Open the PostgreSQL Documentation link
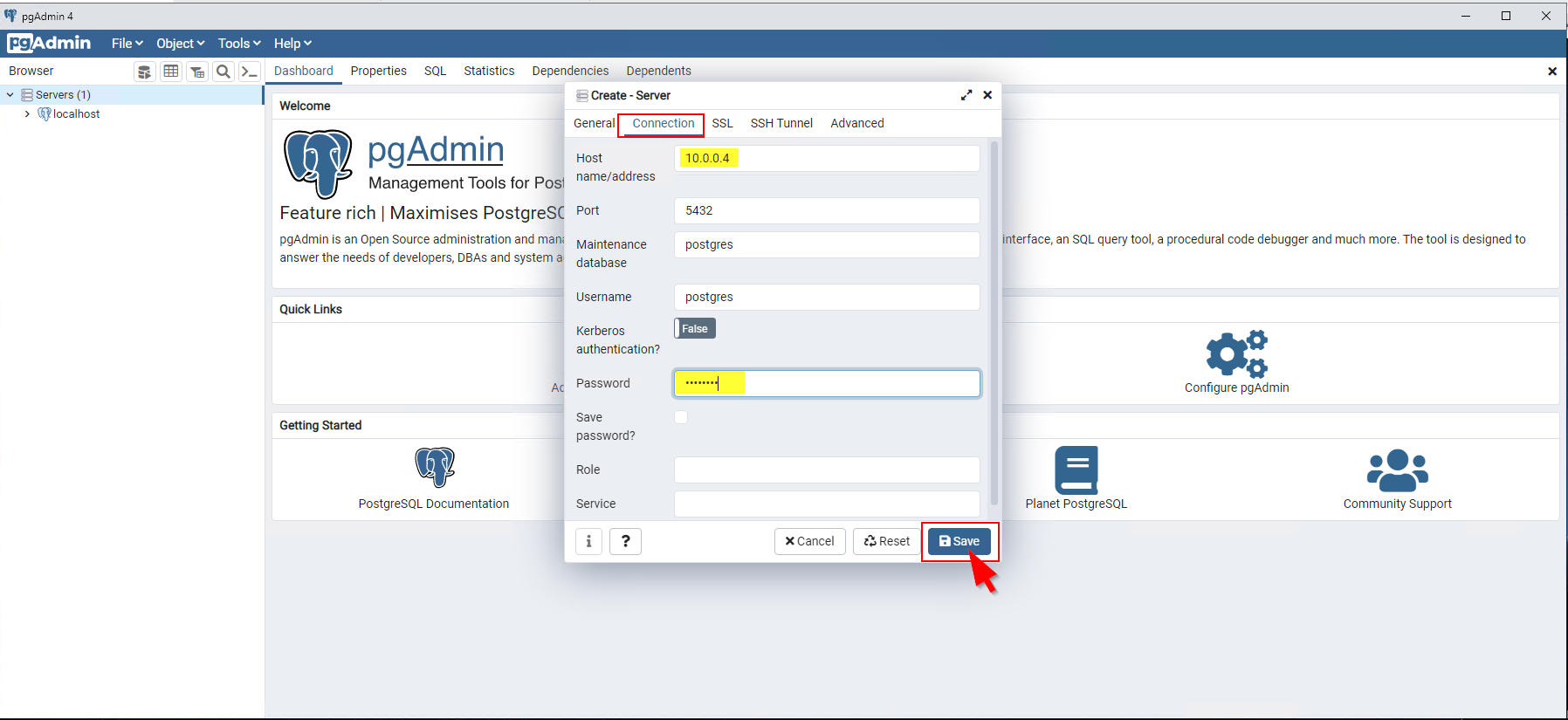This screenshot has height=720, width=1568. coord(434,504)
